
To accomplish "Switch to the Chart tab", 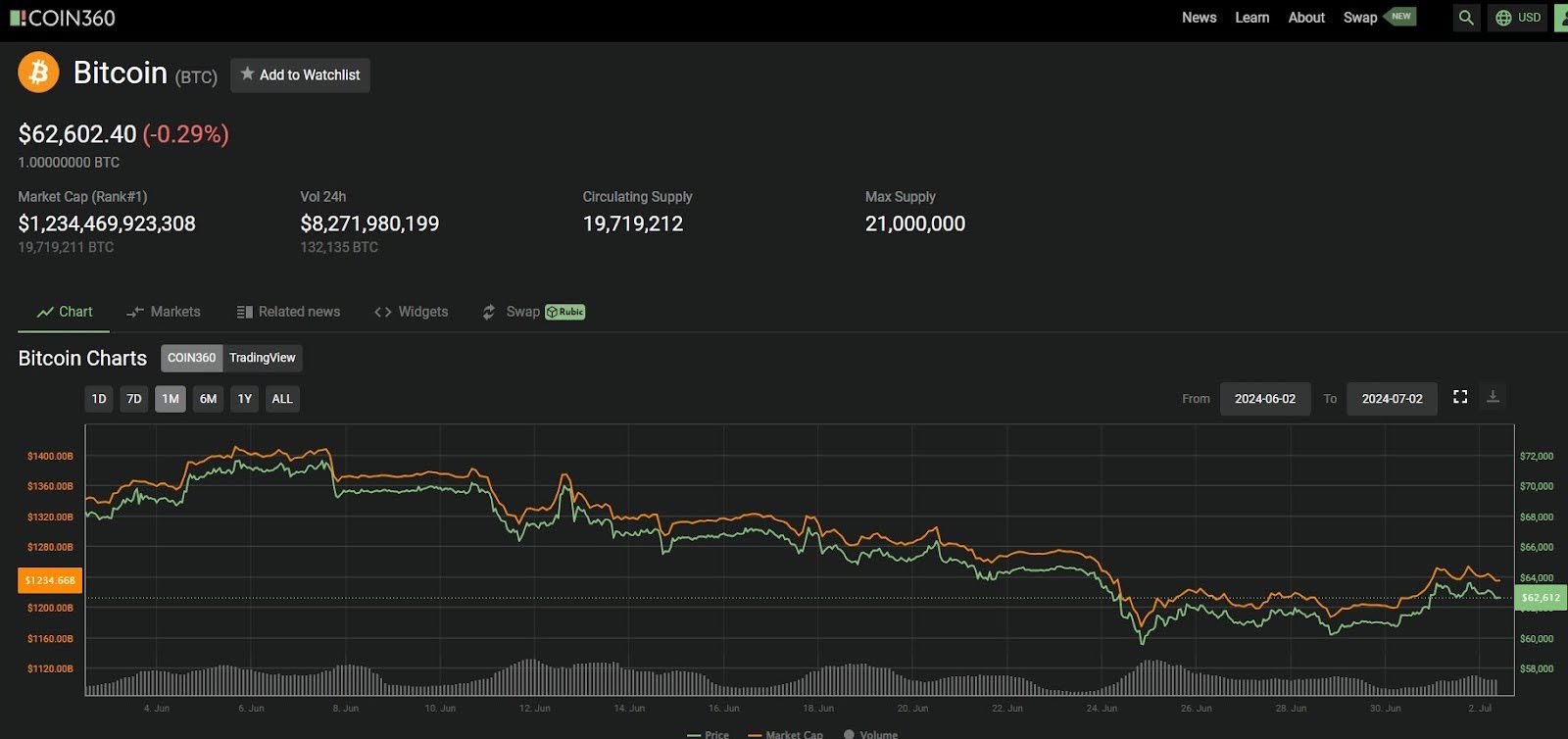I will tap(64, 312).
